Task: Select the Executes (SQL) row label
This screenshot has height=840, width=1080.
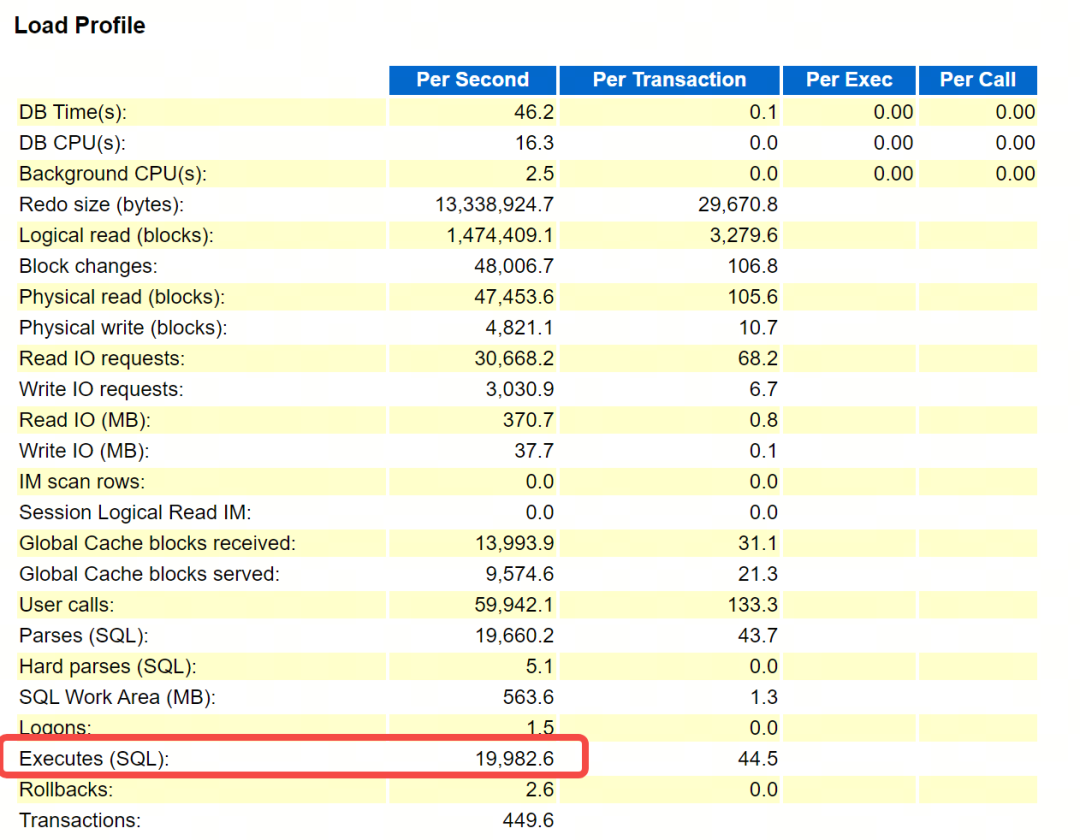Action: click(94, 758)
